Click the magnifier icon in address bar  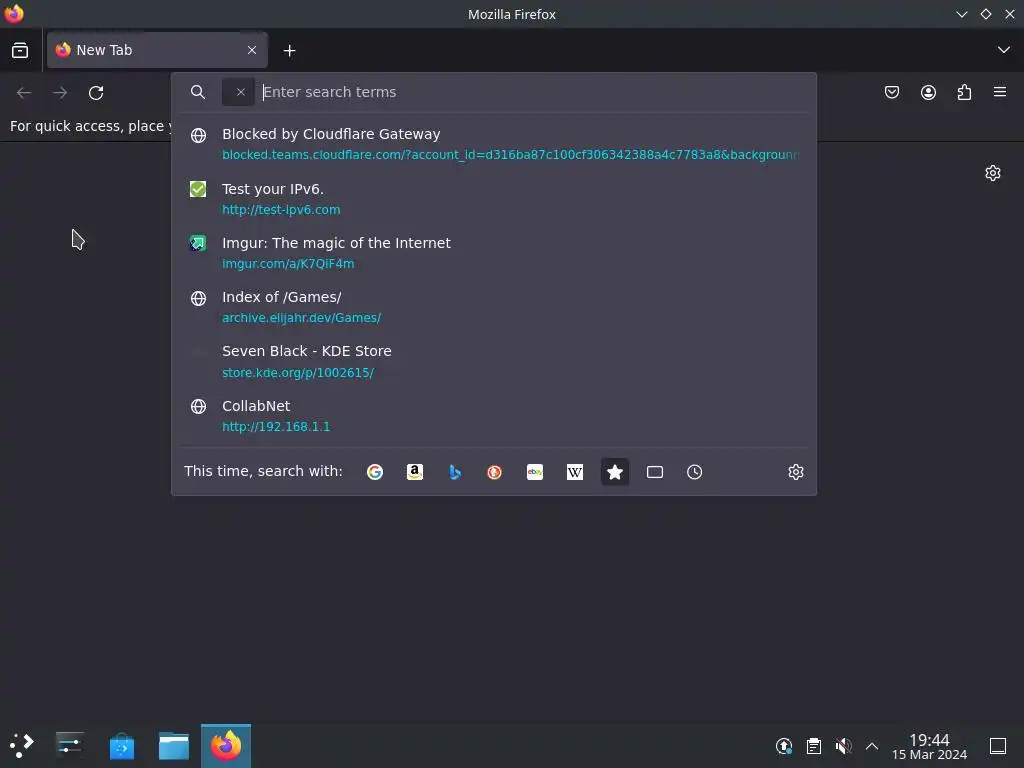pyautogui.click(x=198, y=92)
